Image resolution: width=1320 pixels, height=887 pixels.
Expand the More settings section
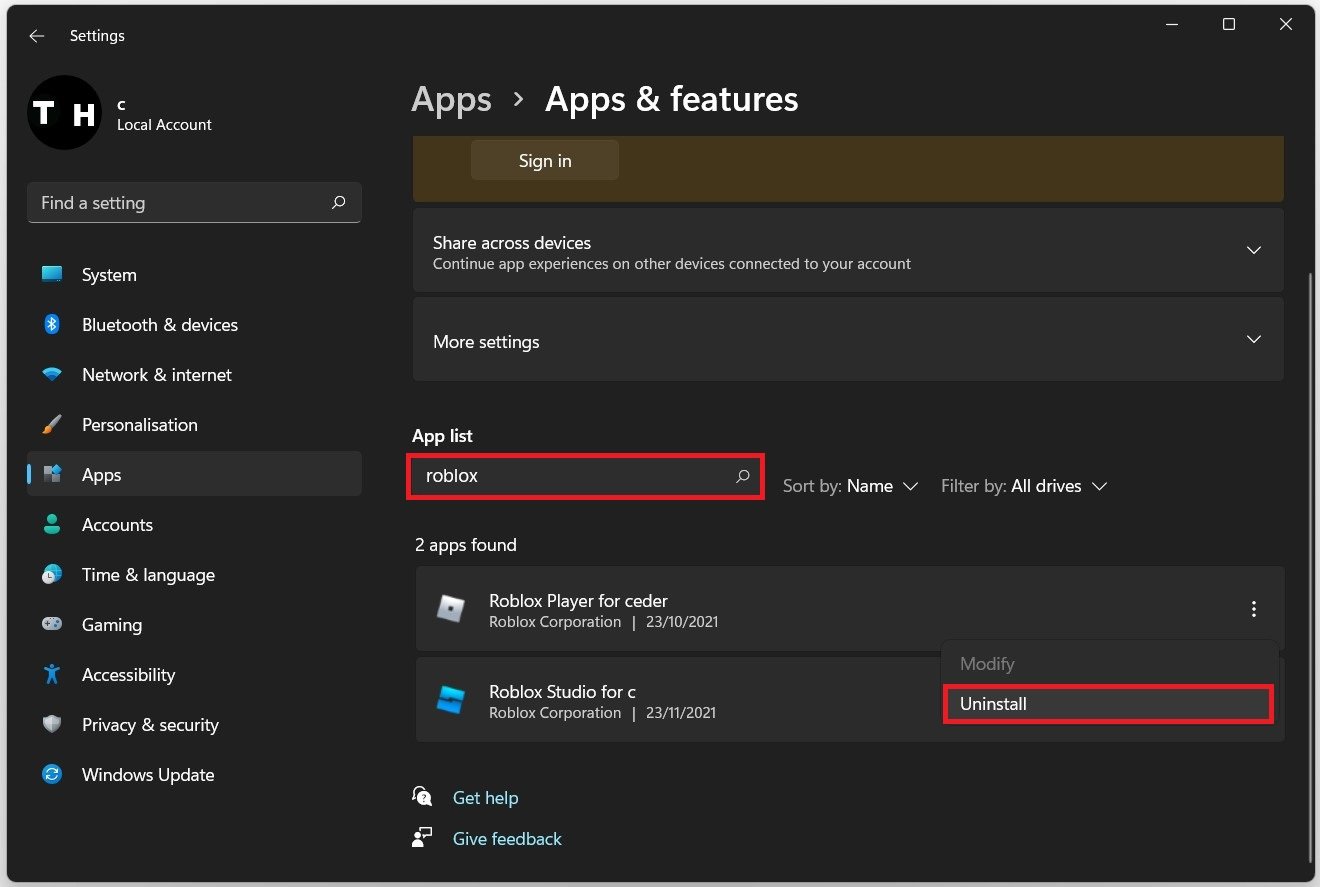pos(1253,340)
